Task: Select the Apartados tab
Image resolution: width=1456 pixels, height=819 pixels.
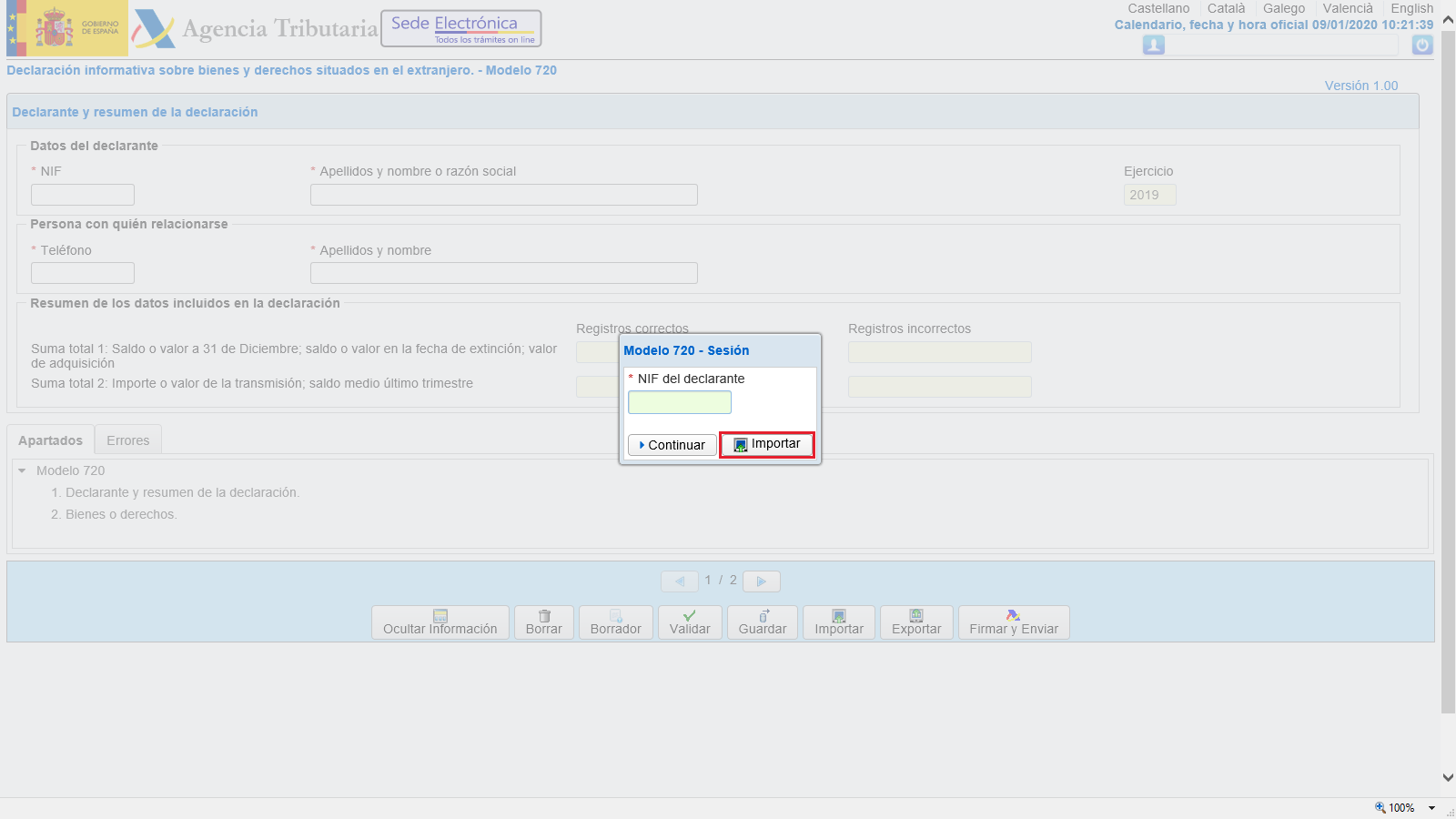Action: [50, 440]
